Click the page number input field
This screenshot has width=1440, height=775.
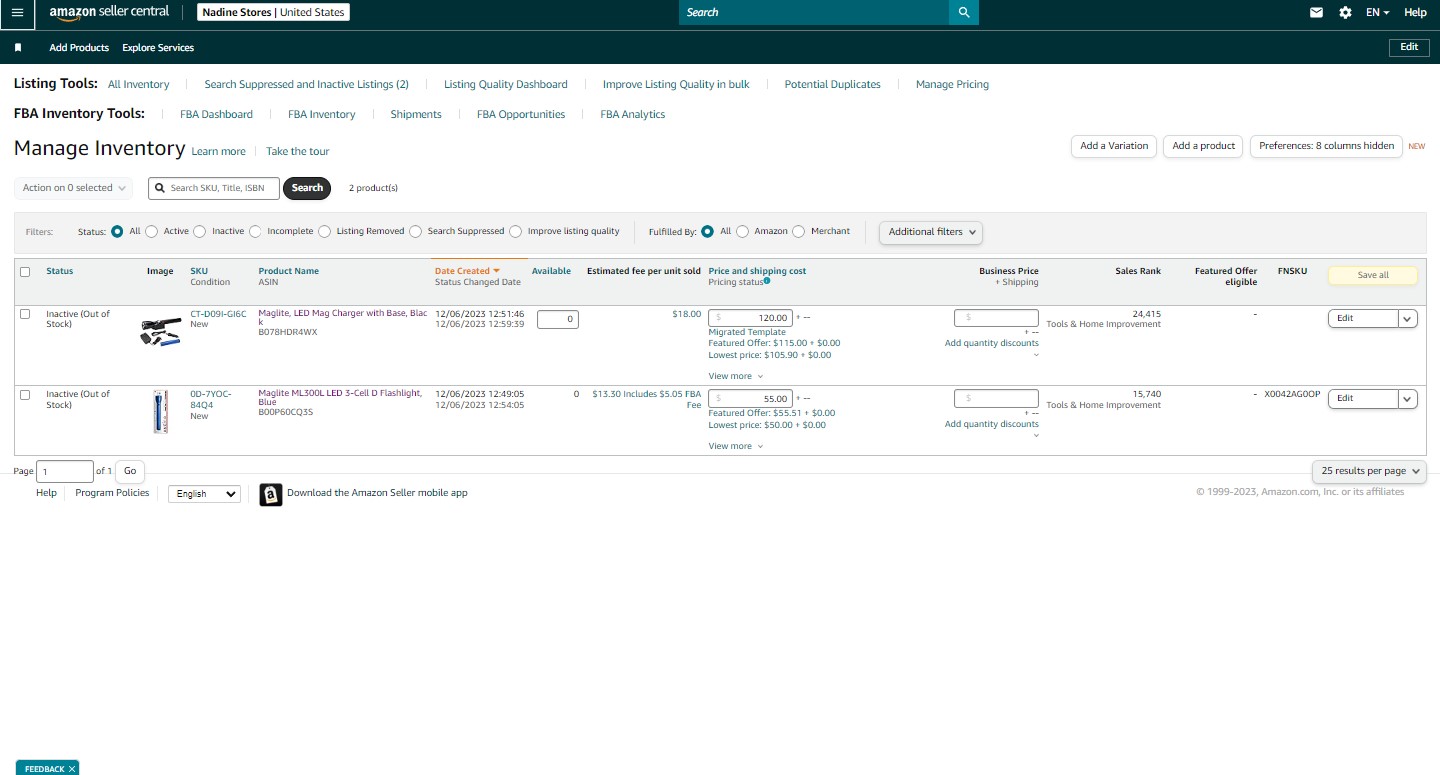point(65,471)
